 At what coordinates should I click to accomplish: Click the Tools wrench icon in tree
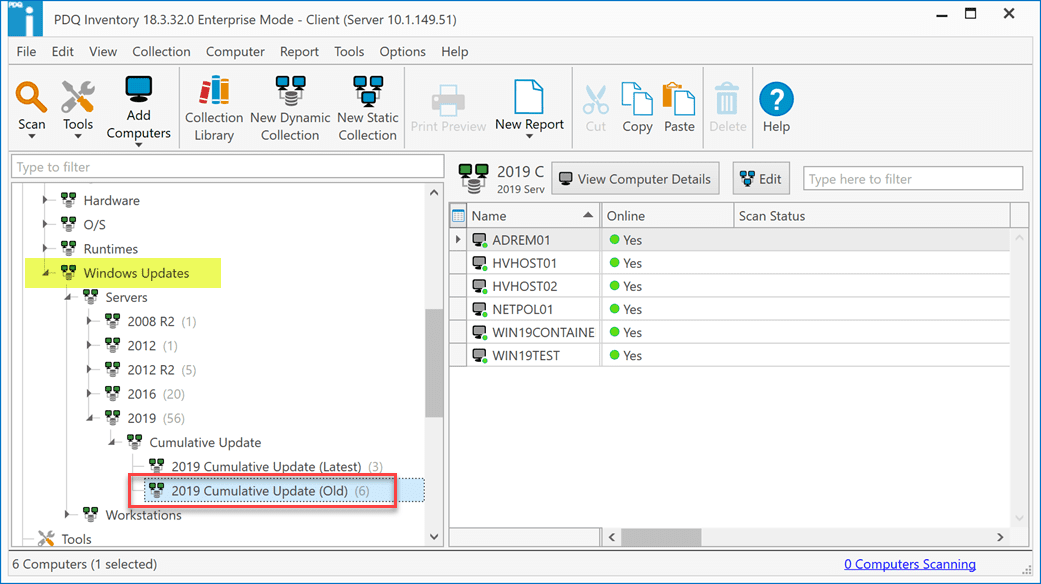point(46,538)
